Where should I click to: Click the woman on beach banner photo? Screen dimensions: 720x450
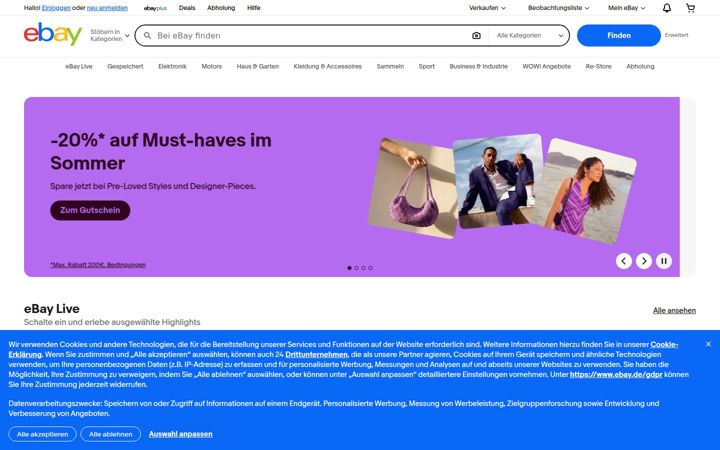point(585,191)
